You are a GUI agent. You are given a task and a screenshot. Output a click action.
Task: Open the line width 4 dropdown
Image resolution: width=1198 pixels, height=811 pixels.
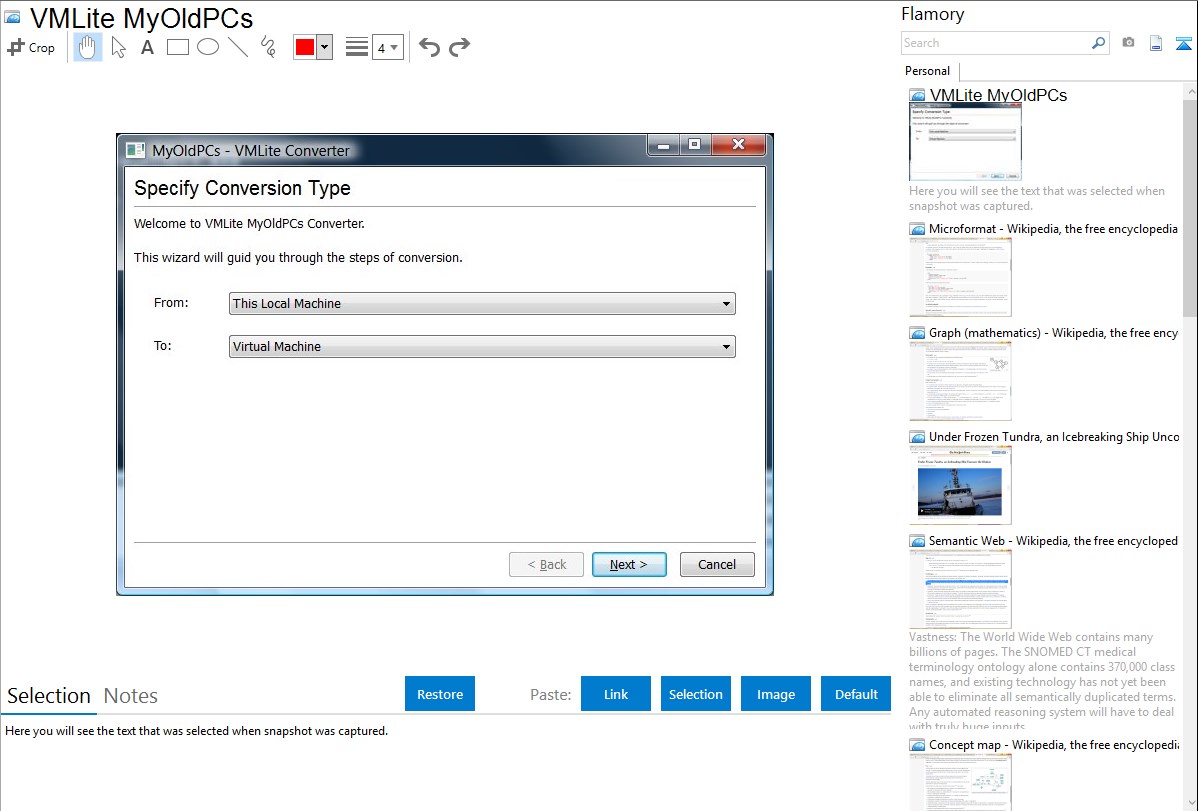(388, 47)
